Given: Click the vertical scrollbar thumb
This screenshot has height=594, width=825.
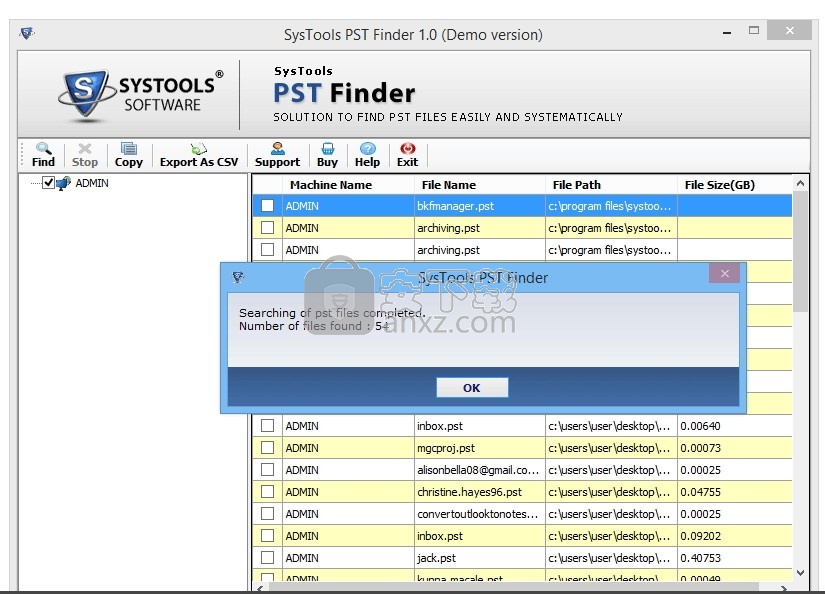Looking at the screenshot, I should 800,251.
